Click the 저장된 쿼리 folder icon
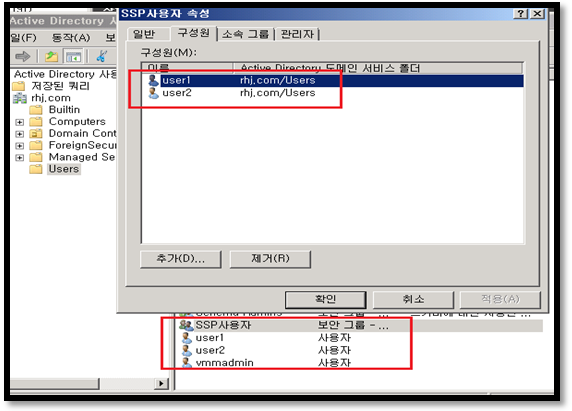Viewport: 572px width, 411px height. coord(19,86)
